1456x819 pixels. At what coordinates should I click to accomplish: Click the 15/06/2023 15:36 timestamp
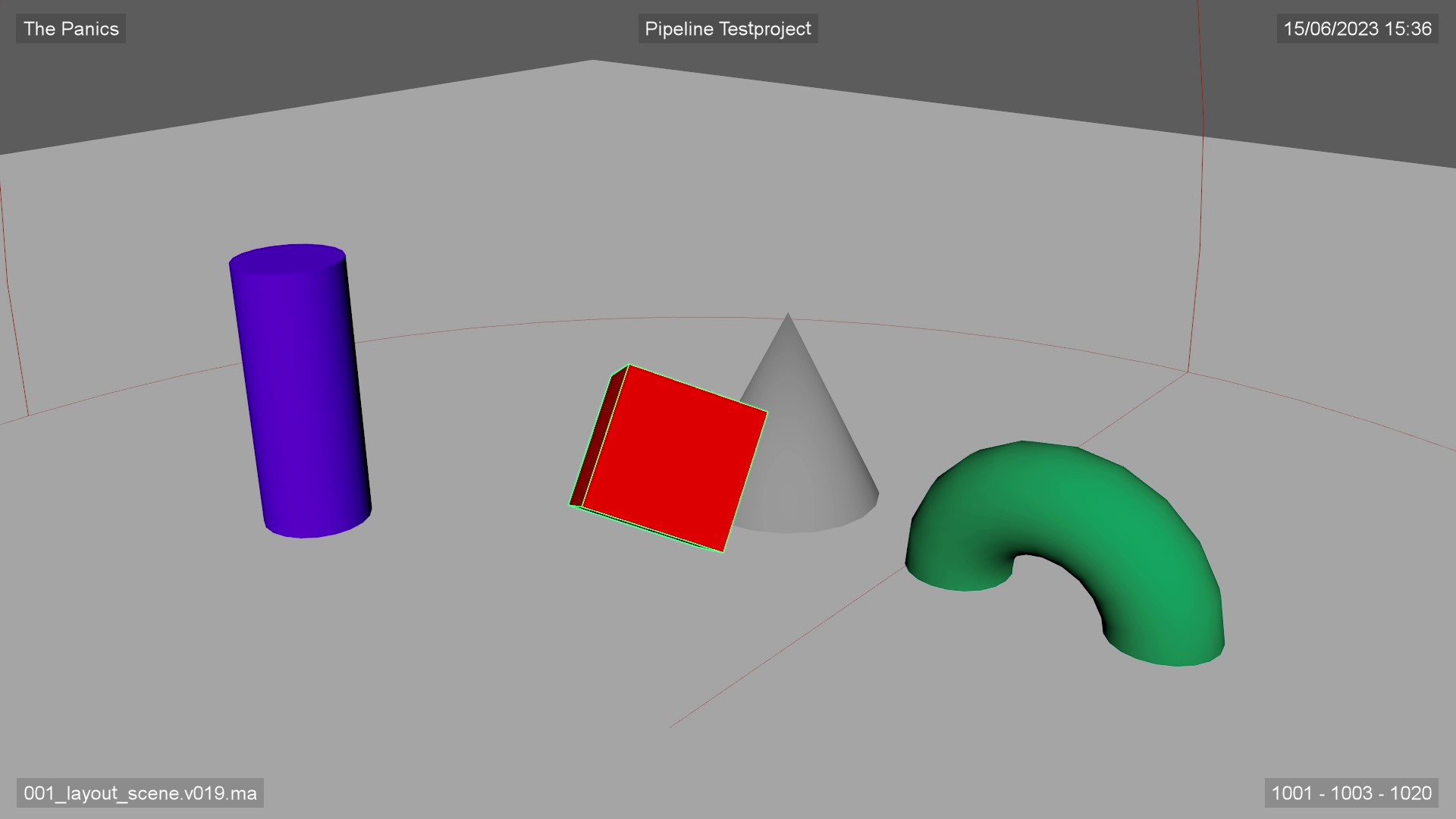tap(1357, 29)
